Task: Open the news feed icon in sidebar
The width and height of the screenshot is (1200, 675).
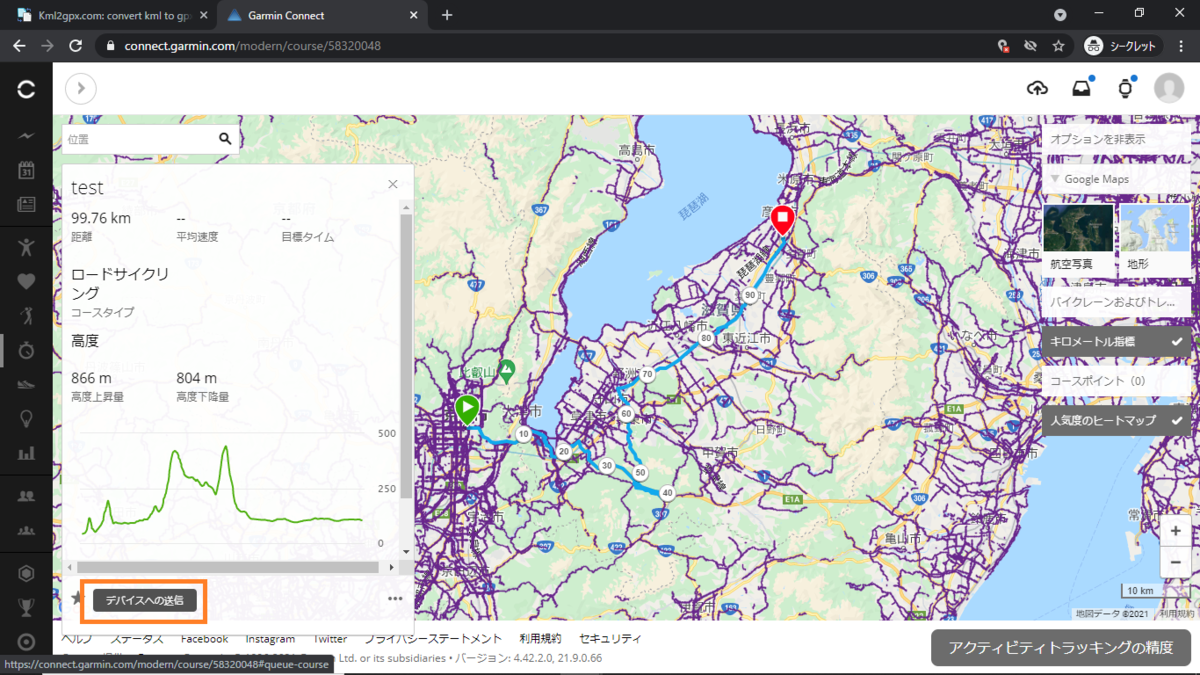Action: (x=27, y=205)
